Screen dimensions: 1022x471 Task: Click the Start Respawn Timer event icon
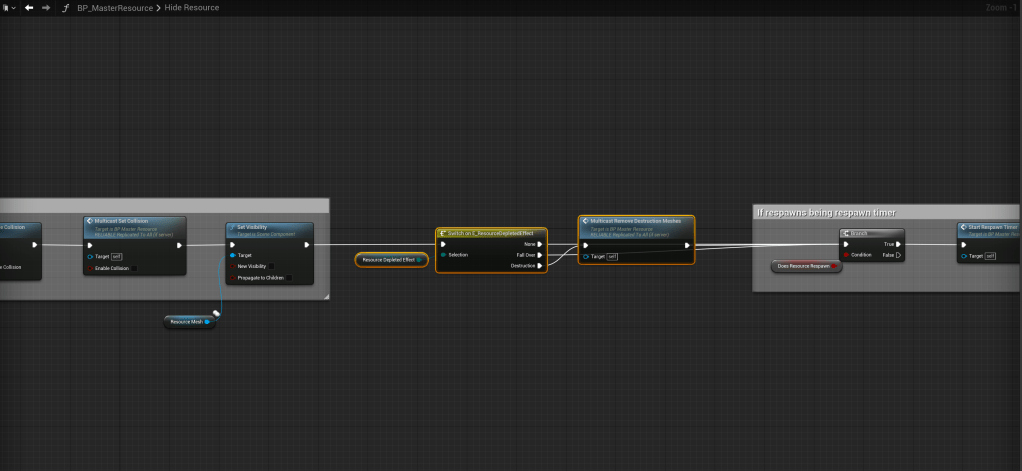point(963,227)
